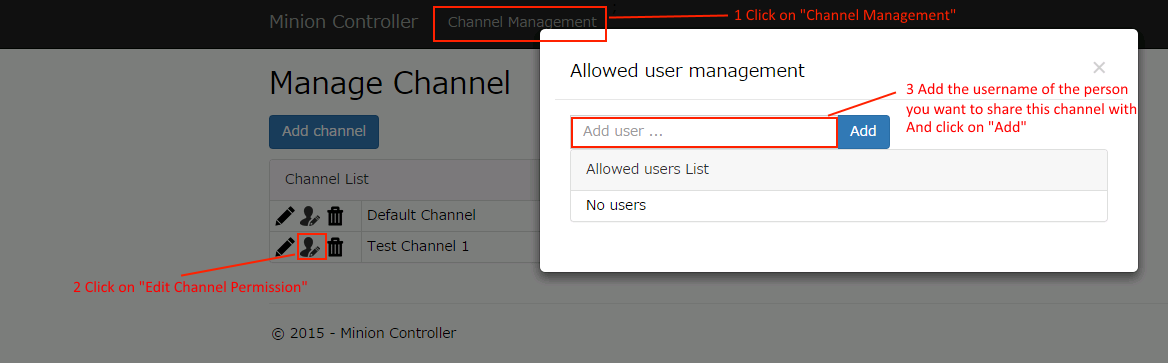Focus the Add user input field
Viewport: 1168px width, 363px height.
[x=705, y=132]
